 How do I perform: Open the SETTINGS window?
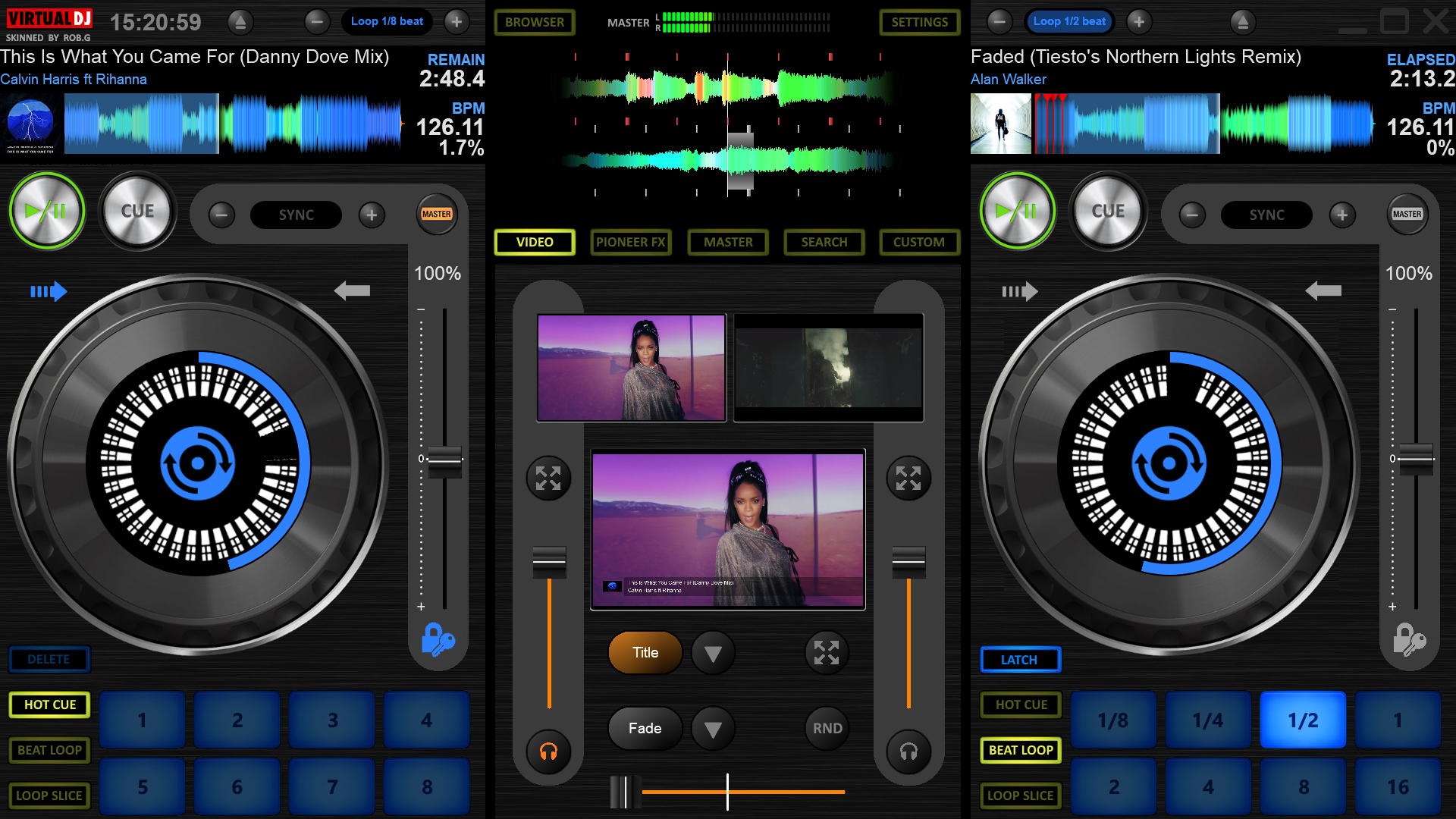[x=919, y=22]
